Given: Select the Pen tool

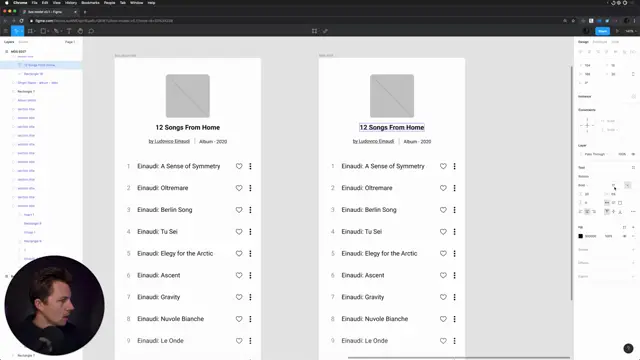Looking at the screenshot, I should (x=56, y=31).
